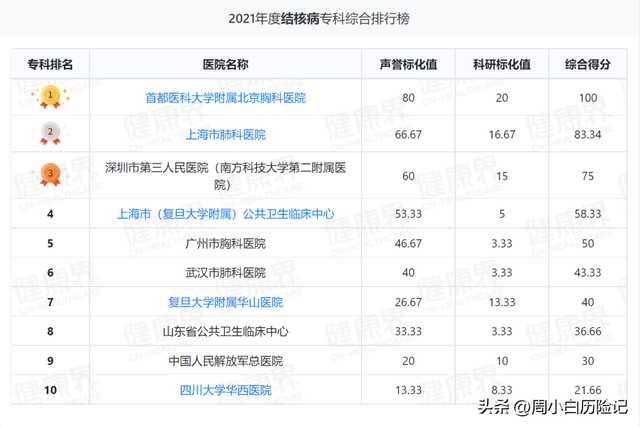This screenshot has width=640, height=427.
Task: Click rank number 5 cell
Action: coord(50,243)
